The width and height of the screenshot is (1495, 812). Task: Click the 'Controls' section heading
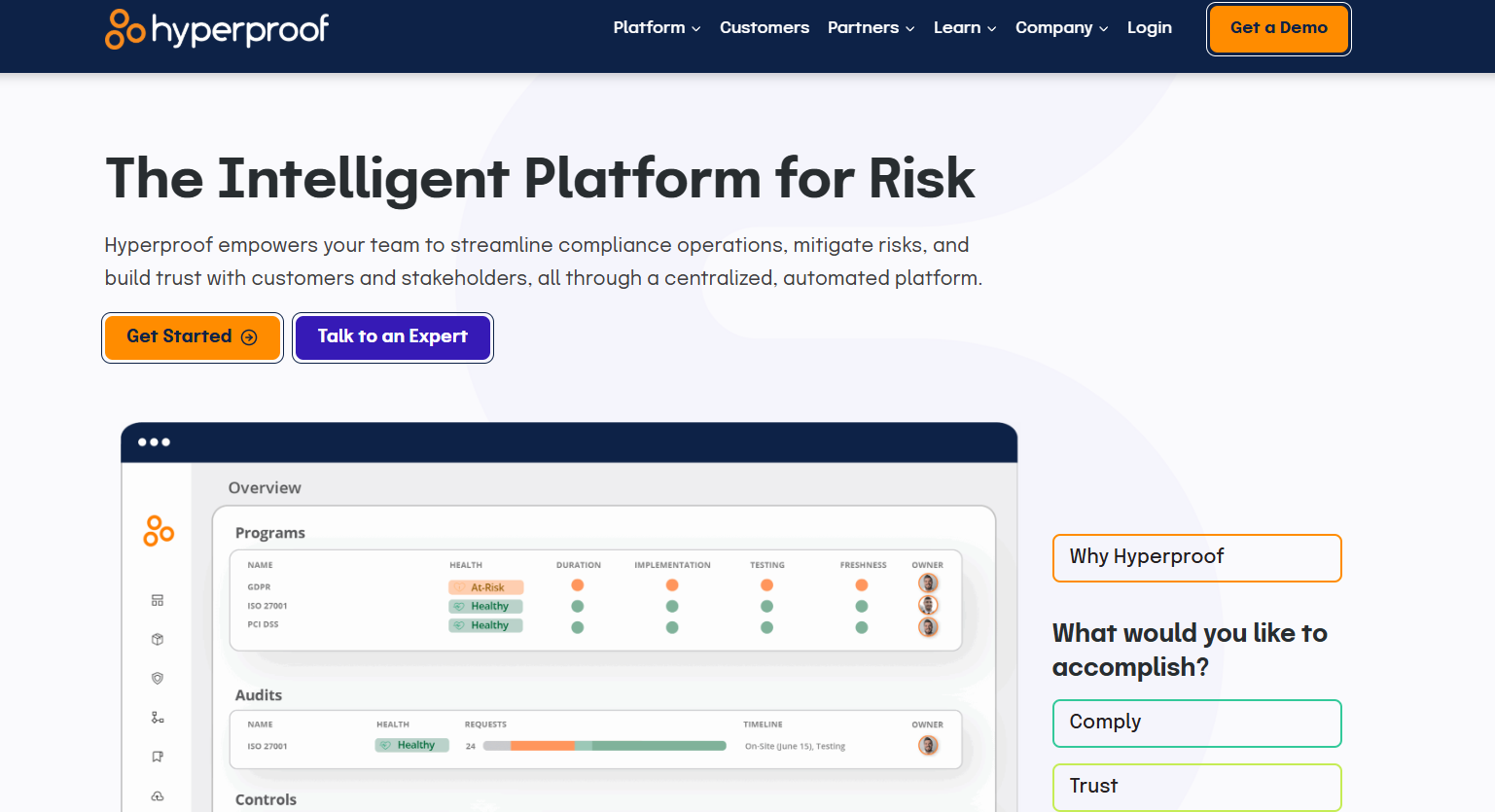[266, 799]
